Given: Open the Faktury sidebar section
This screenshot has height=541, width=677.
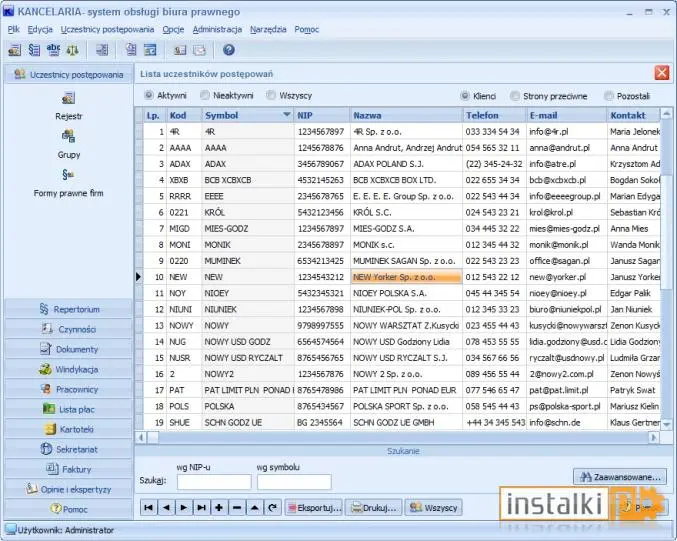Looking at the screenshot, I should (x=68, y=469).
